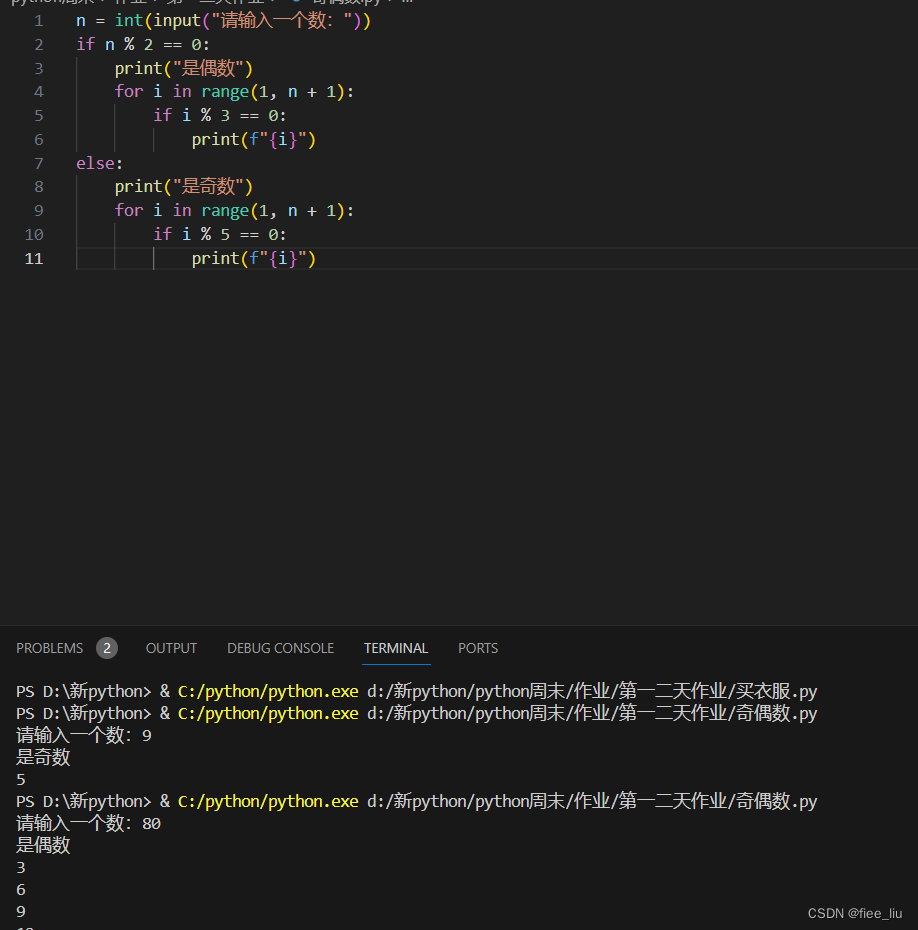918x930 pixels.
Task: Click 'if i % 5 == 0:' line
Action: [x=220, y=234]
